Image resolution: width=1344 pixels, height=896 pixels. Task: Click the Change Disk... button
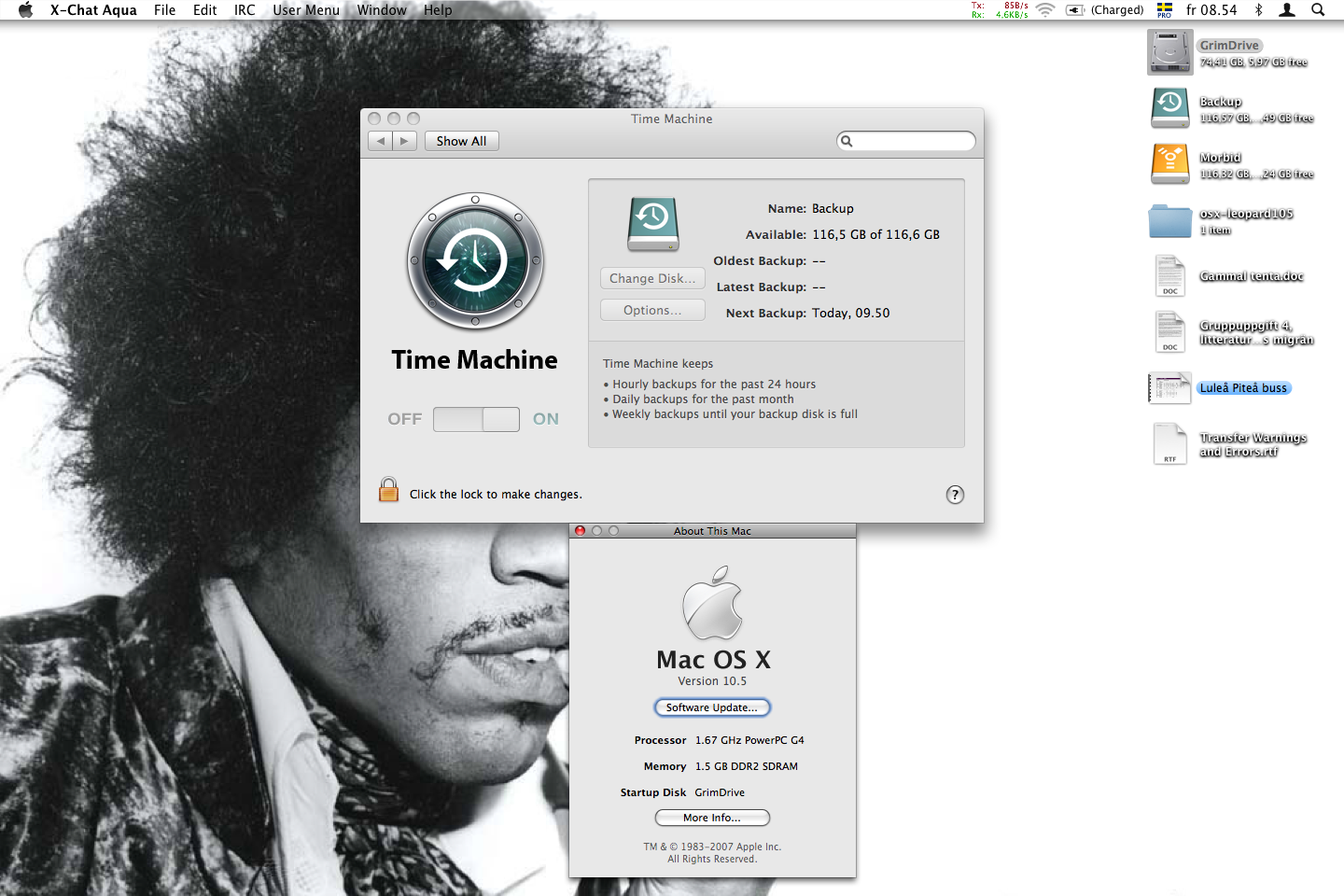click(652, 278)
